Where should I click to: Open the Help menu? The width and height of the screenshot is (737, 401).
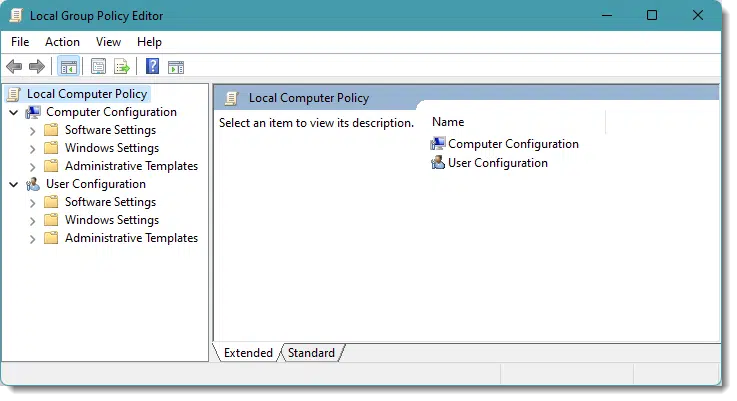pos(149,42)
